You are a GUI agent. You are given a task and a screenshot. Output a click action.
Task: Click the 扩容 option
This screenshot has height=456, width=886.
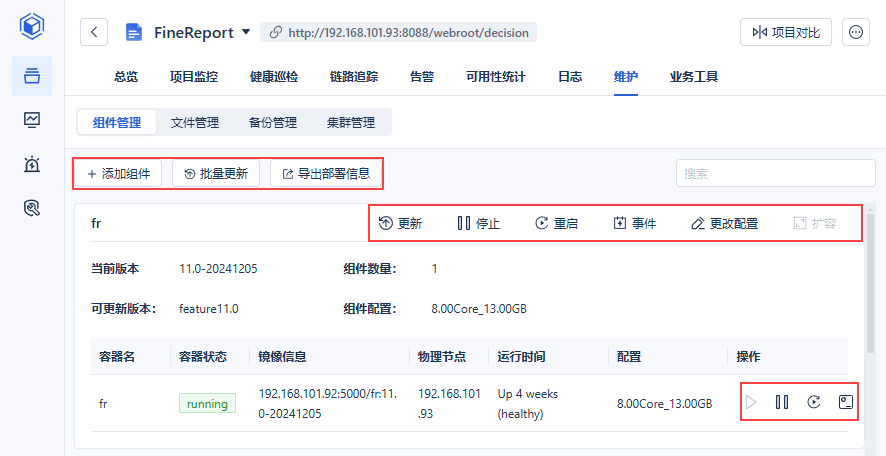pos(814,223)
